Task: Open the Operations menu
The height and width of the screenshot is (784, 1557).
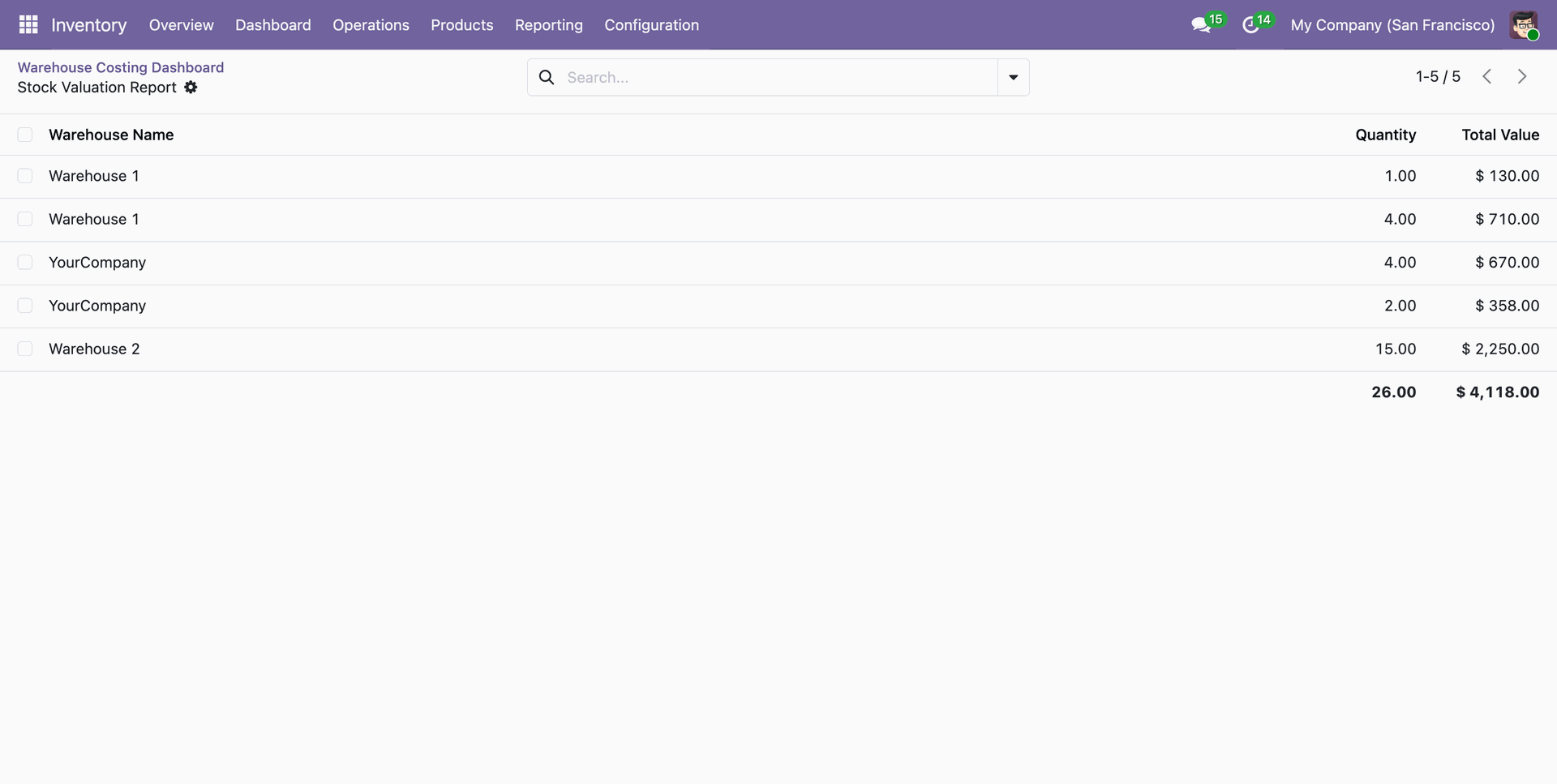Action: pos(371,24)
